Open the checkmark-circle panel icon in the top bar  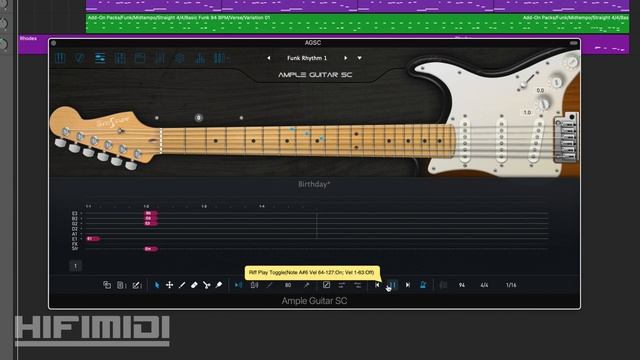pyautogui.click(x=80, y=58)
